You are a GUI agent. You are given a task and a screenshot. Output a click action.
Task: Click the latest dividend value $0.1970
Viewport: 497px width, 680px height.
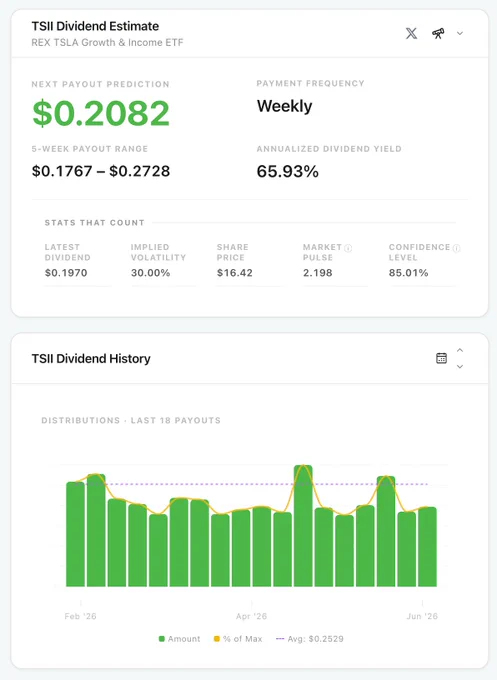(66, 273)
